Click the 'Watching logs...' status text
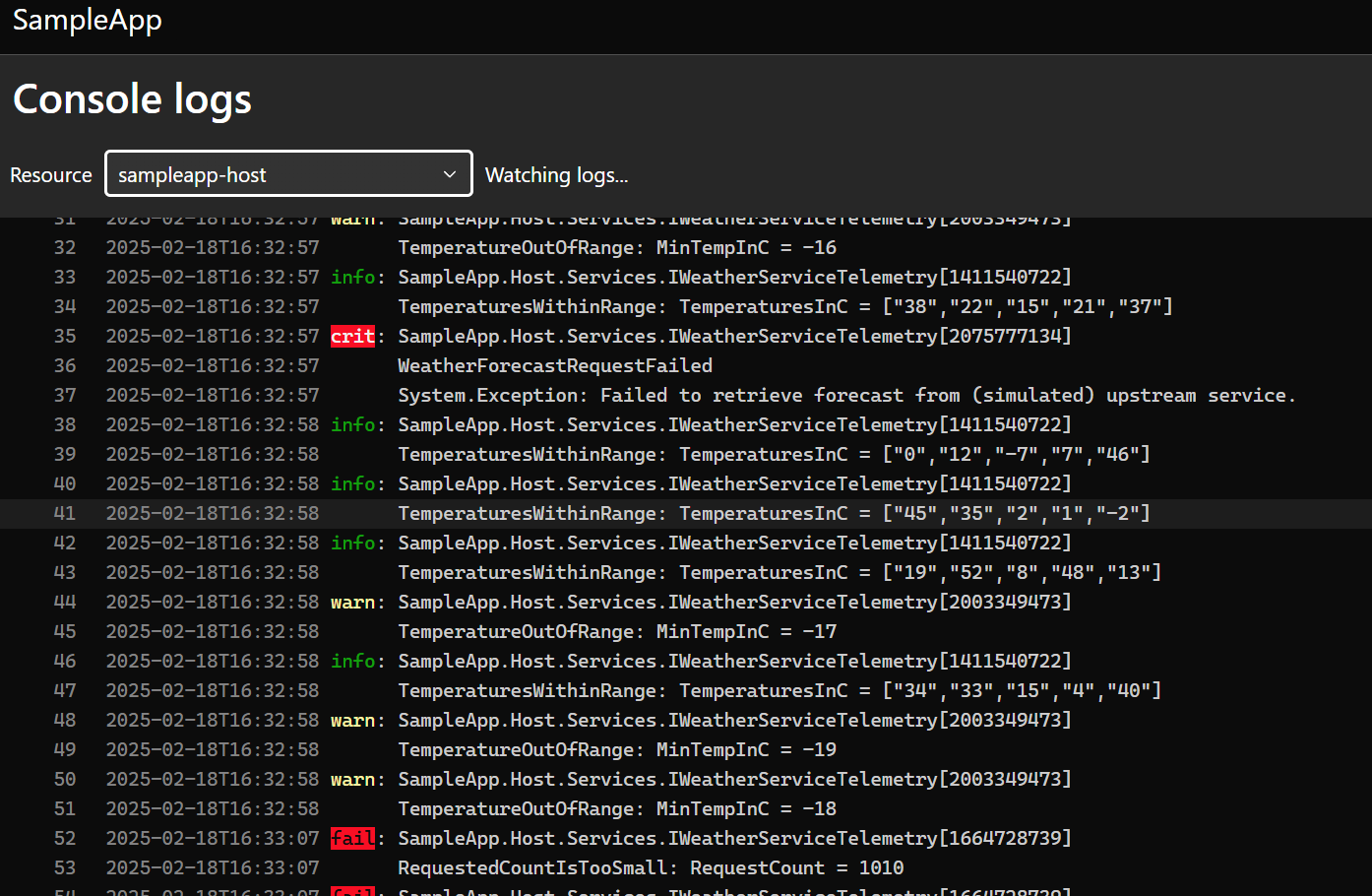The image size is (1372, 896). 556,175
